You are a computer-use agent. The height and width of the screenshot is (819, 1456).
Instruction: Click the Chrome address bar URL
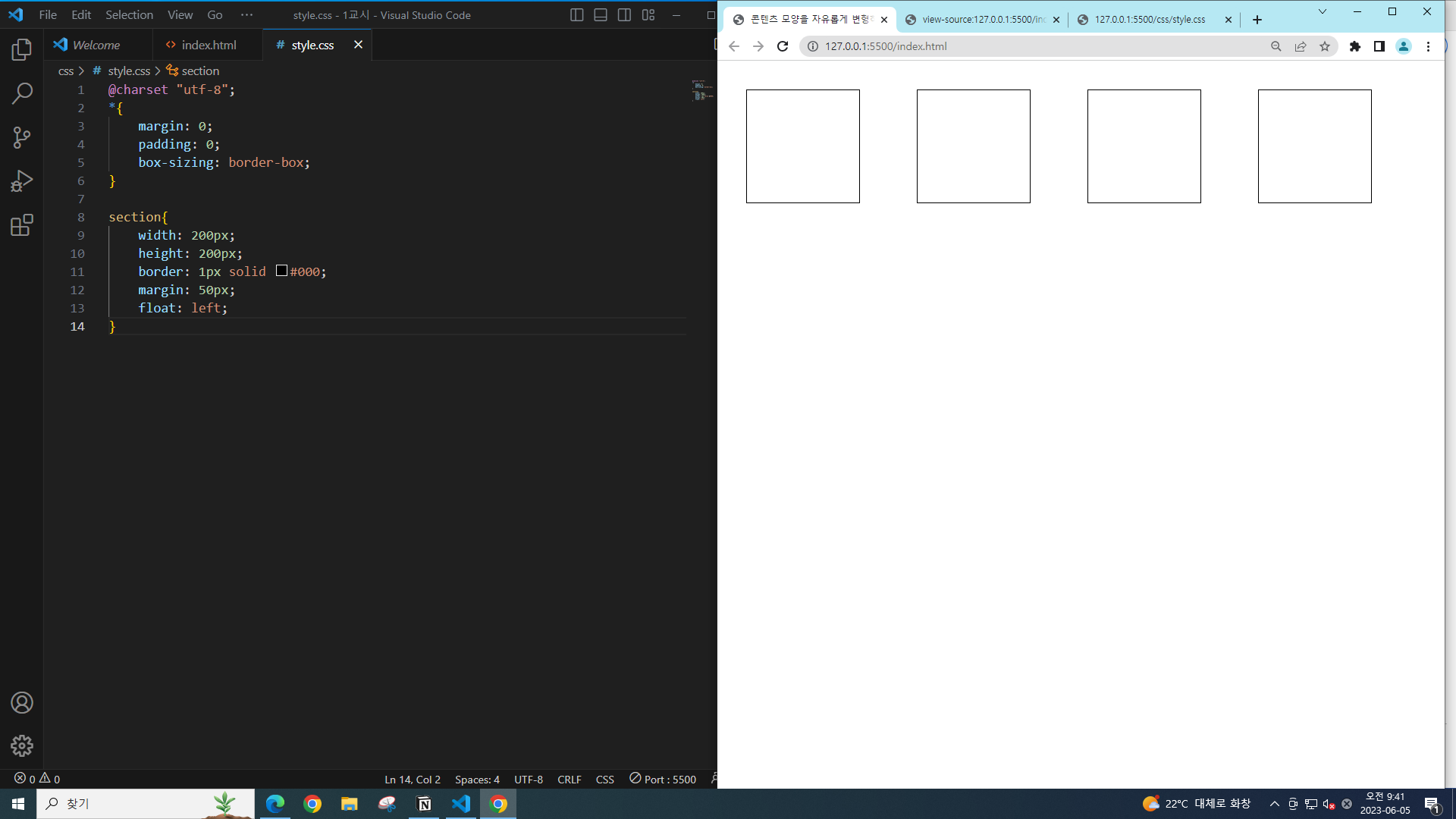point(886,46)
